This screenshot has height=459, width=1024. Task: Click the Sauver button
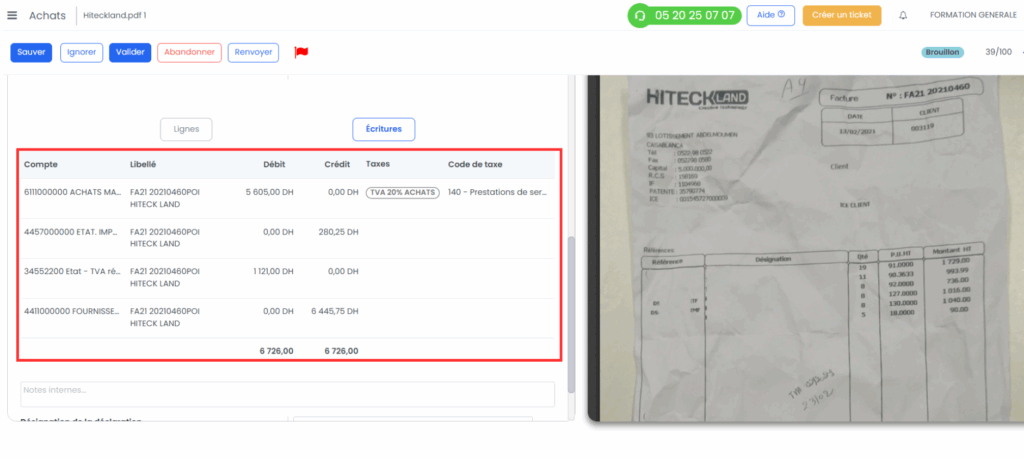pos(31,53)
